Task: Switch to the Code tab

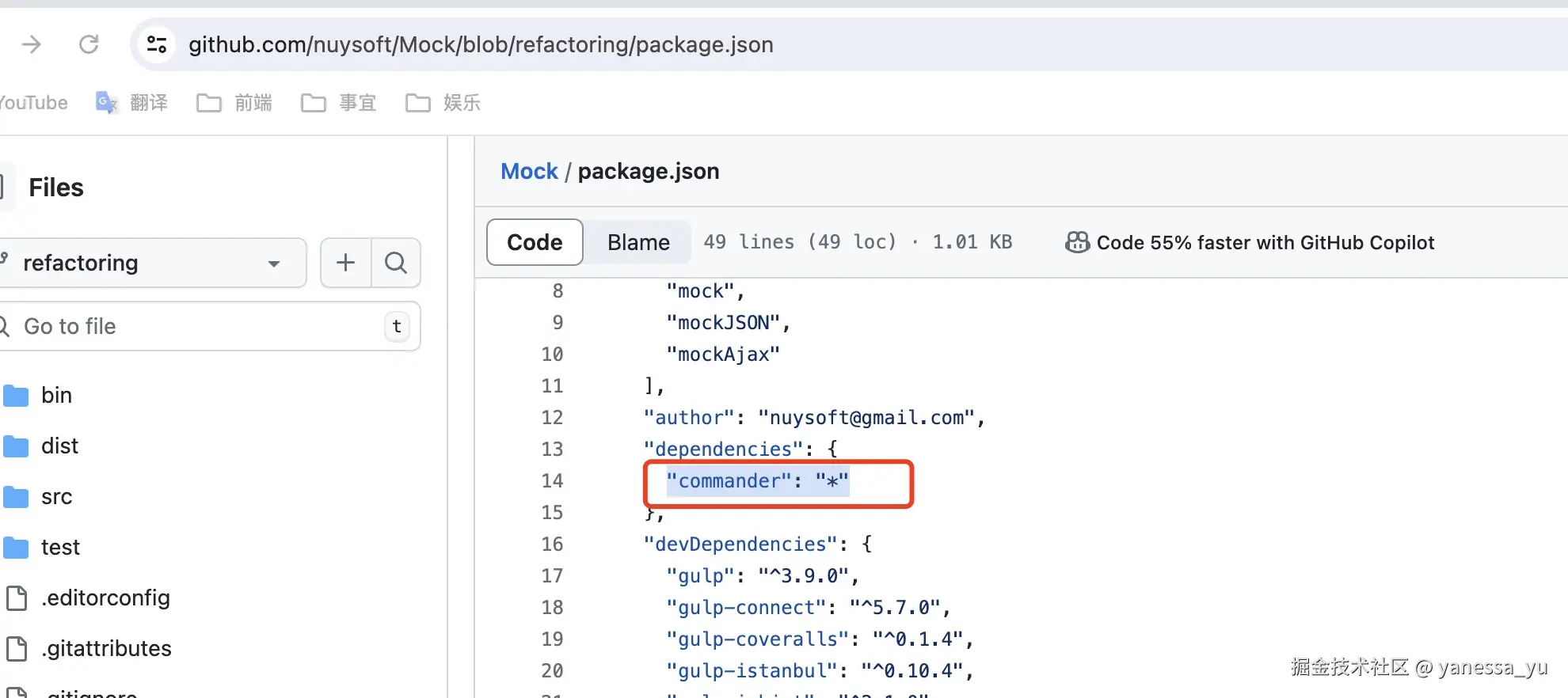Action: pos(535,242)
